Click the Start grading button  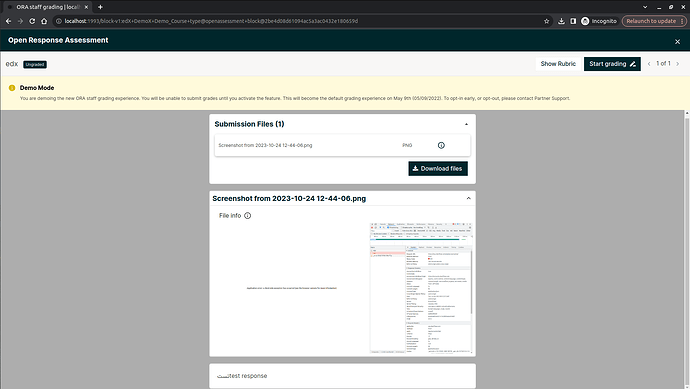pyautogui.click(x=612, y=64)
